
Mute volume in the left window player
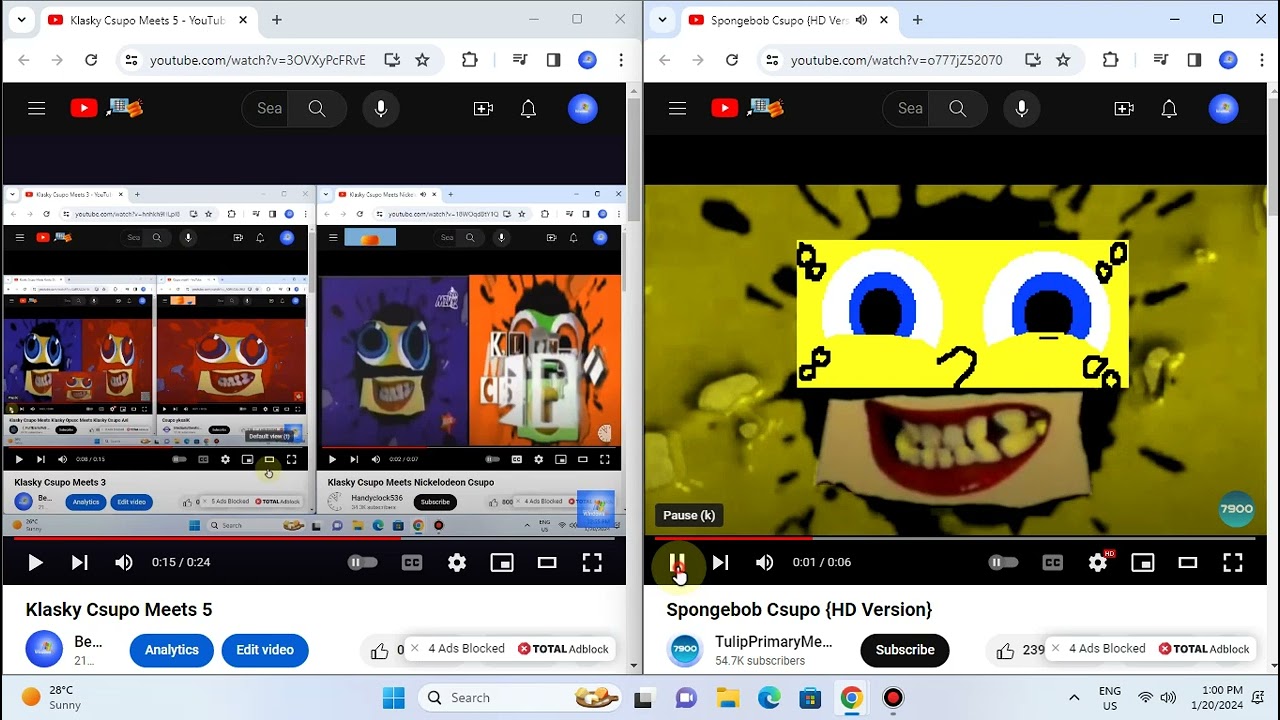124,563
